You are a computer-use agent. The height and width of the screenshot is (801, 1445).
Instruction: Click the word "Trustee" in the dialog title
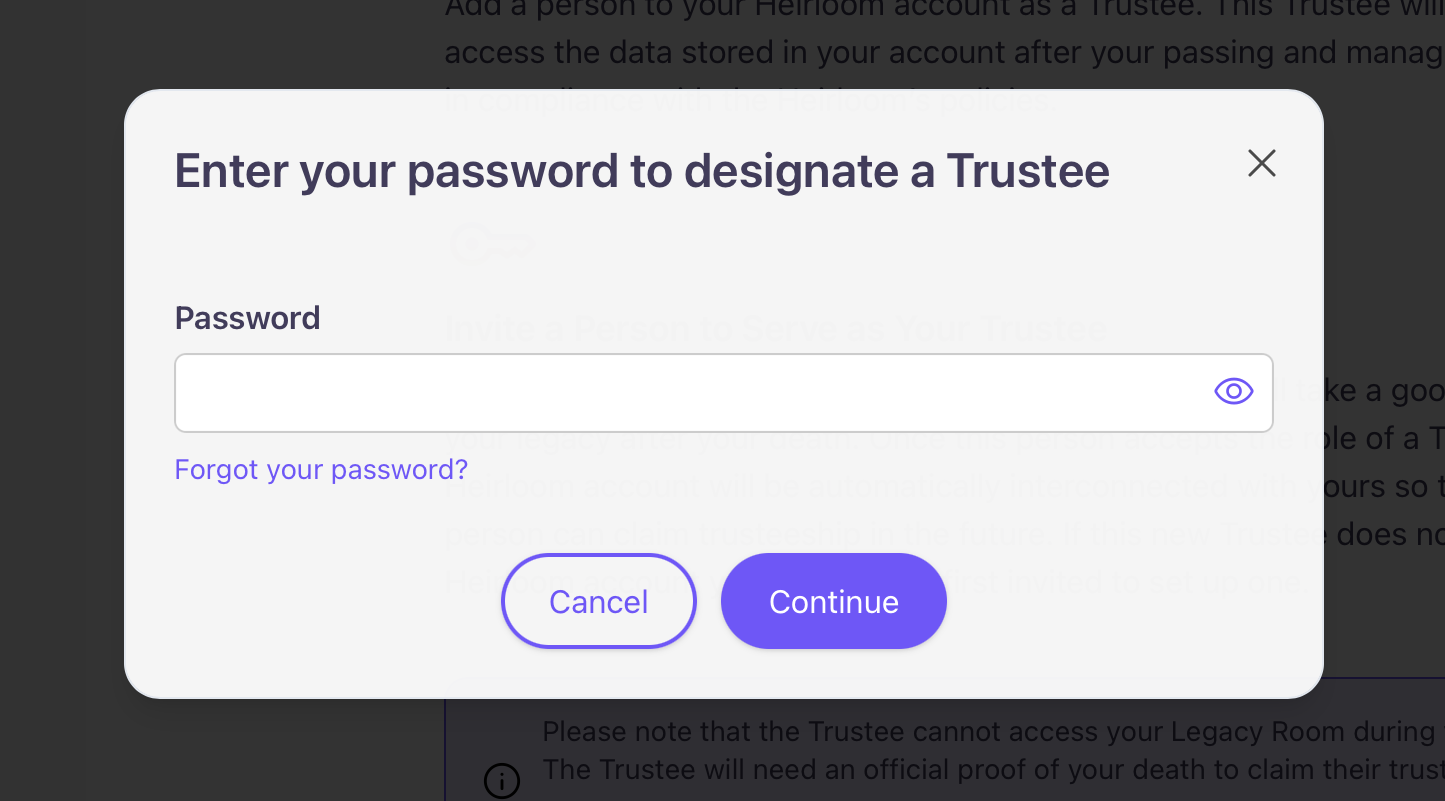point(1027,171)
